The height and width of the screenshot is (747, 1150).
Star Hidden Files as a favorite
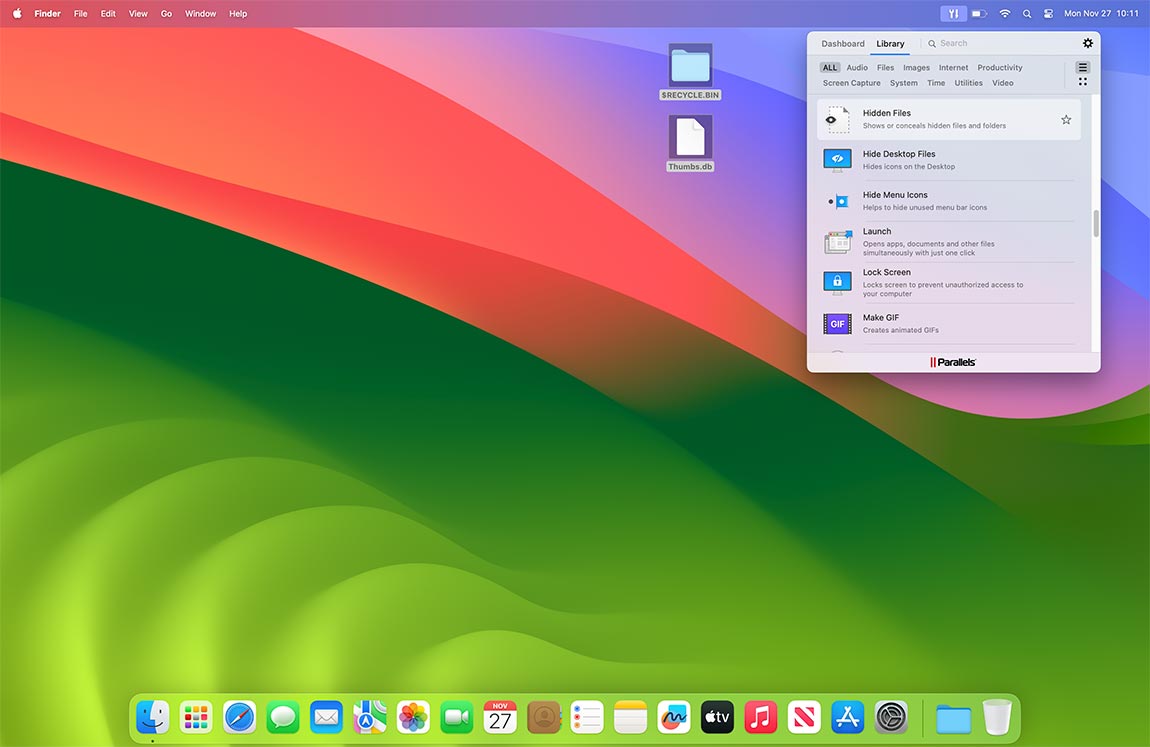[1066, 119]
